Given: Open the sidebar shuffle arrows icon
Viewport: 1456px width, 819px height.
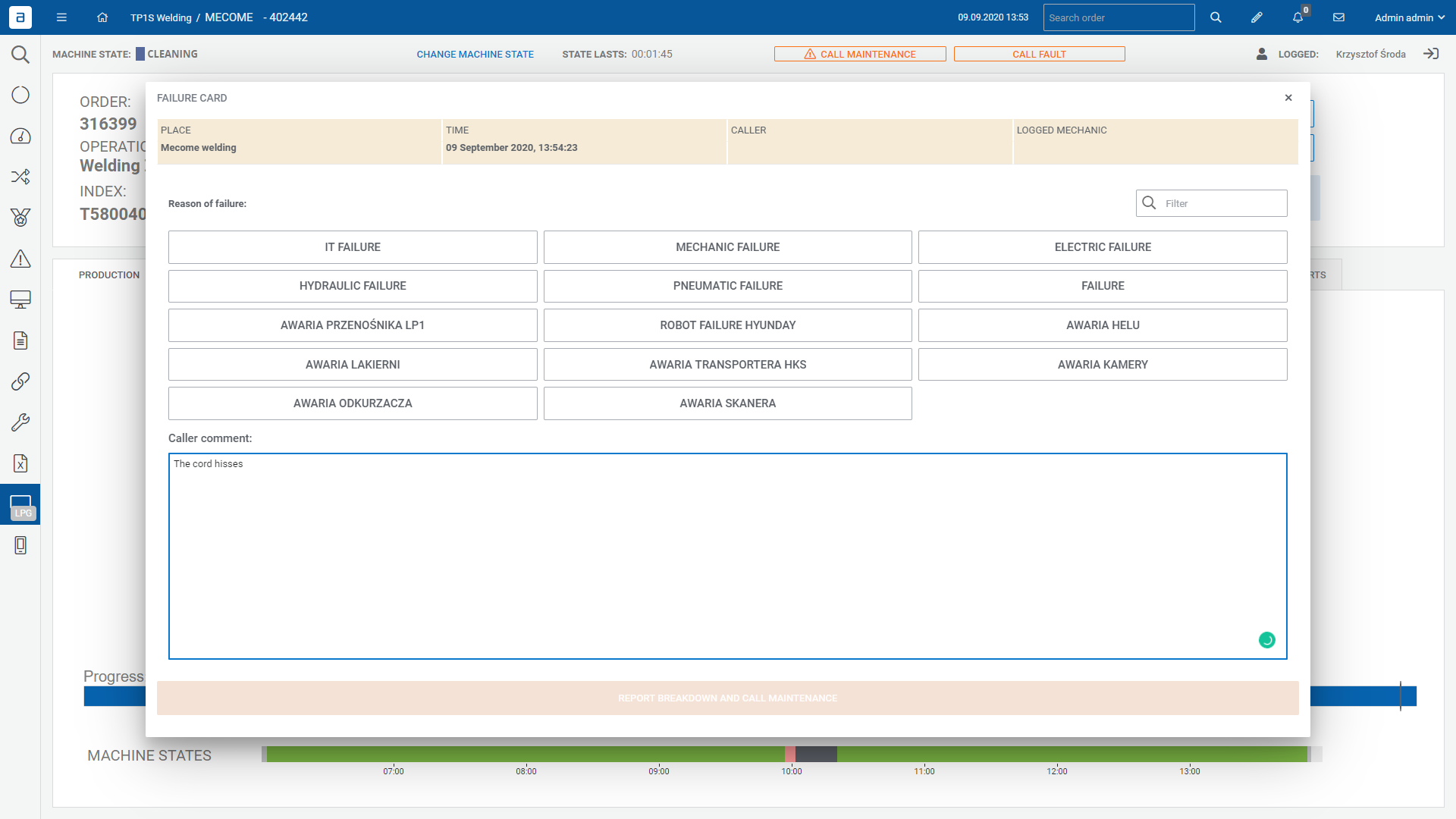Looking at the screenshot, I should 20,177.
